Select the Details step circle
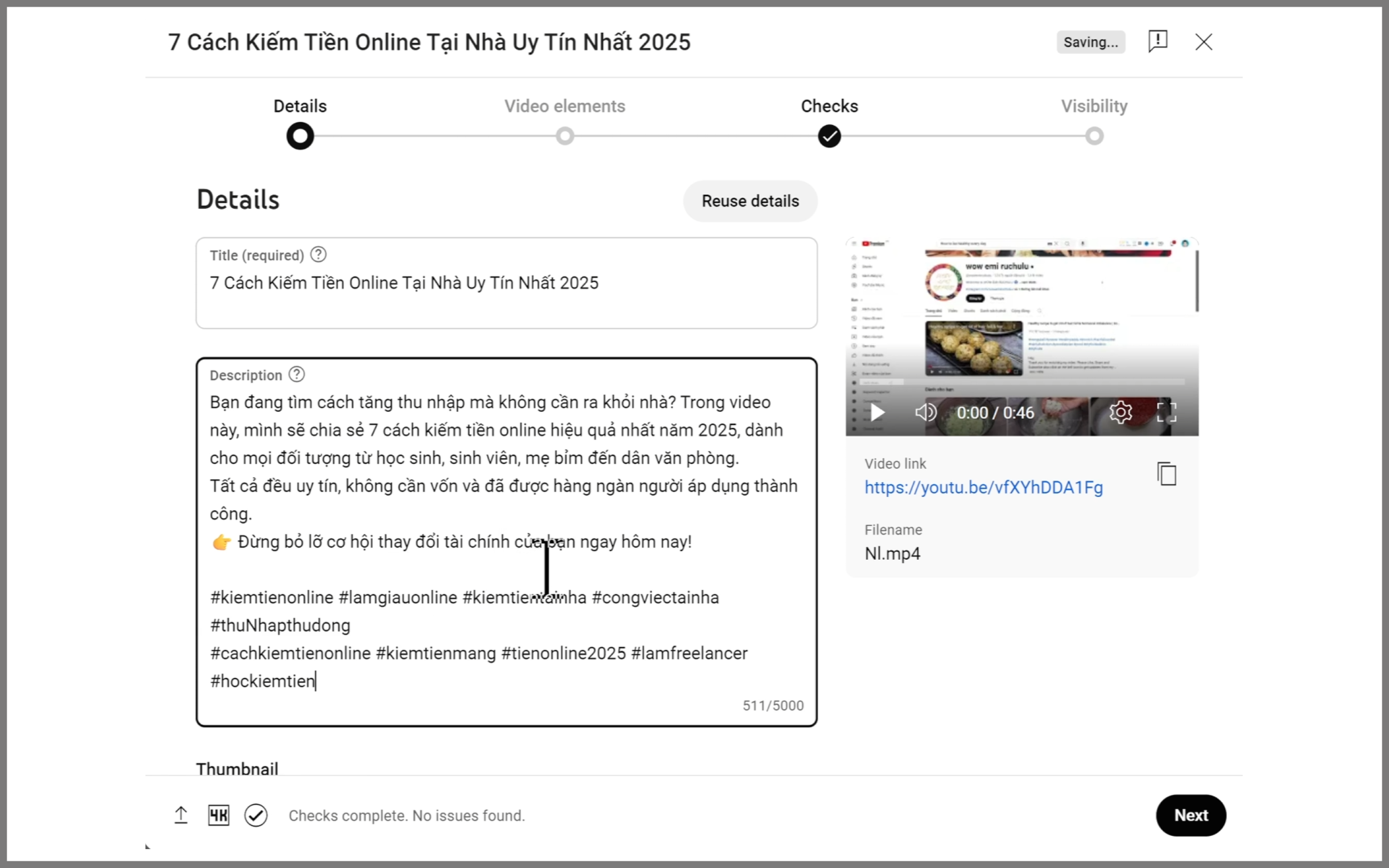Viewport: 1389px width, 868px height. coord(301,136)
